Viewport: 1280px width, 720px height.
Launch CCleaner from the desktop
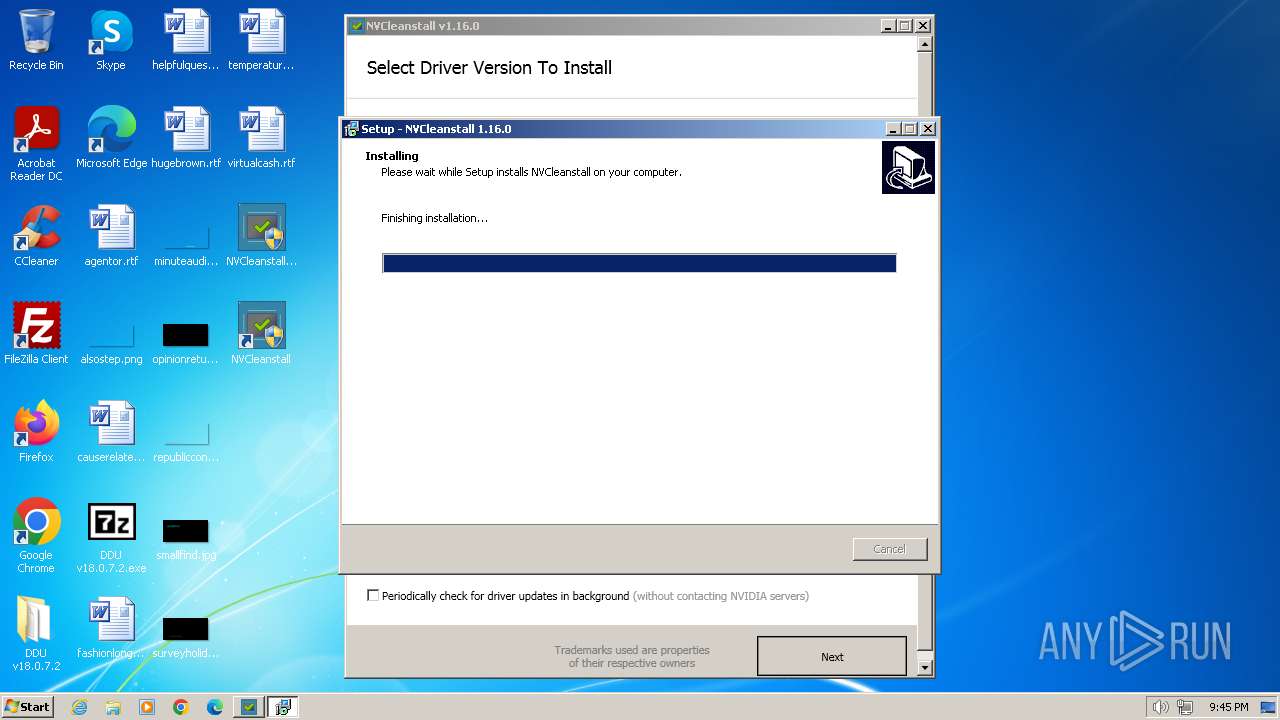click(36, 236)
